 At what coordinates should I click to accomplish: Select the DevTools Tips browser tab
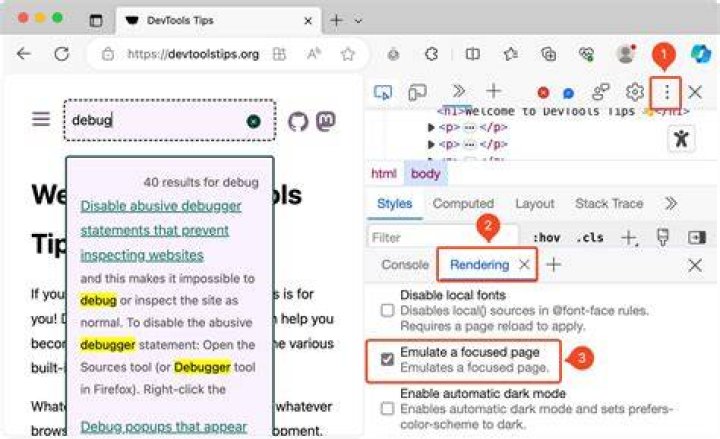tap(219, 21)
